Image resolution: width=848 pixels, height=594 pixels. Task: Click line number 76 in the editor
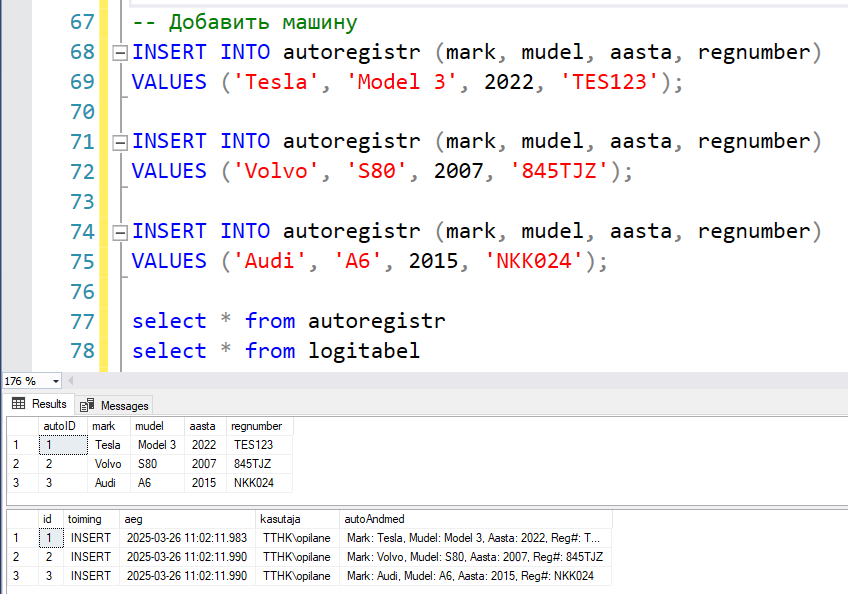click(82, 292)
